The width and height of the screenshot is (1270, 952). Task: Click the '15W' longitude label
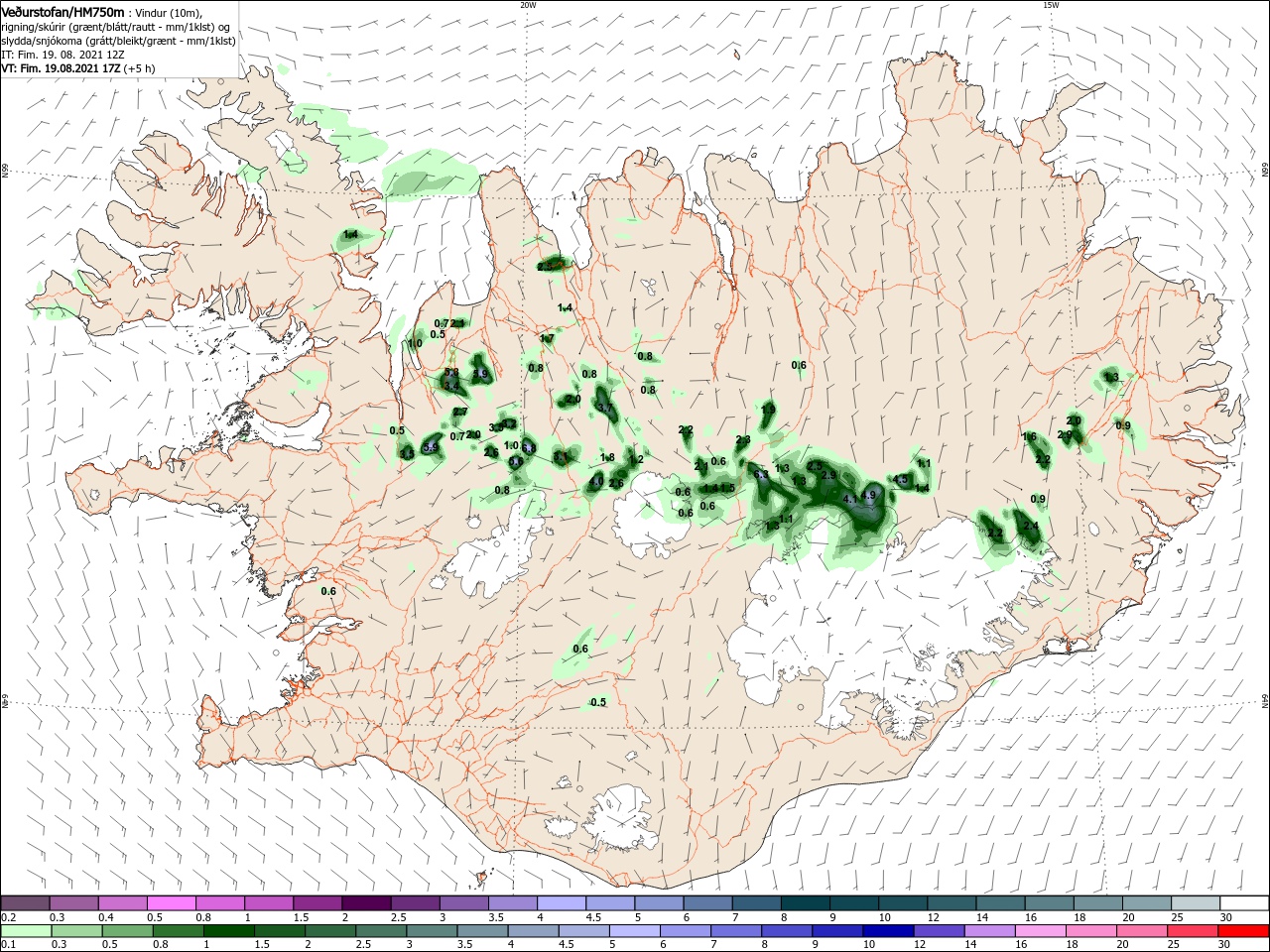[x=1051, y=5]
